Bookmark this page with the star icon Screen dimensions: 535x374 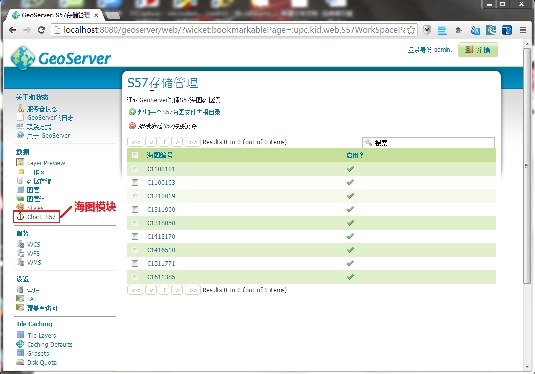(x=412, y=30)
